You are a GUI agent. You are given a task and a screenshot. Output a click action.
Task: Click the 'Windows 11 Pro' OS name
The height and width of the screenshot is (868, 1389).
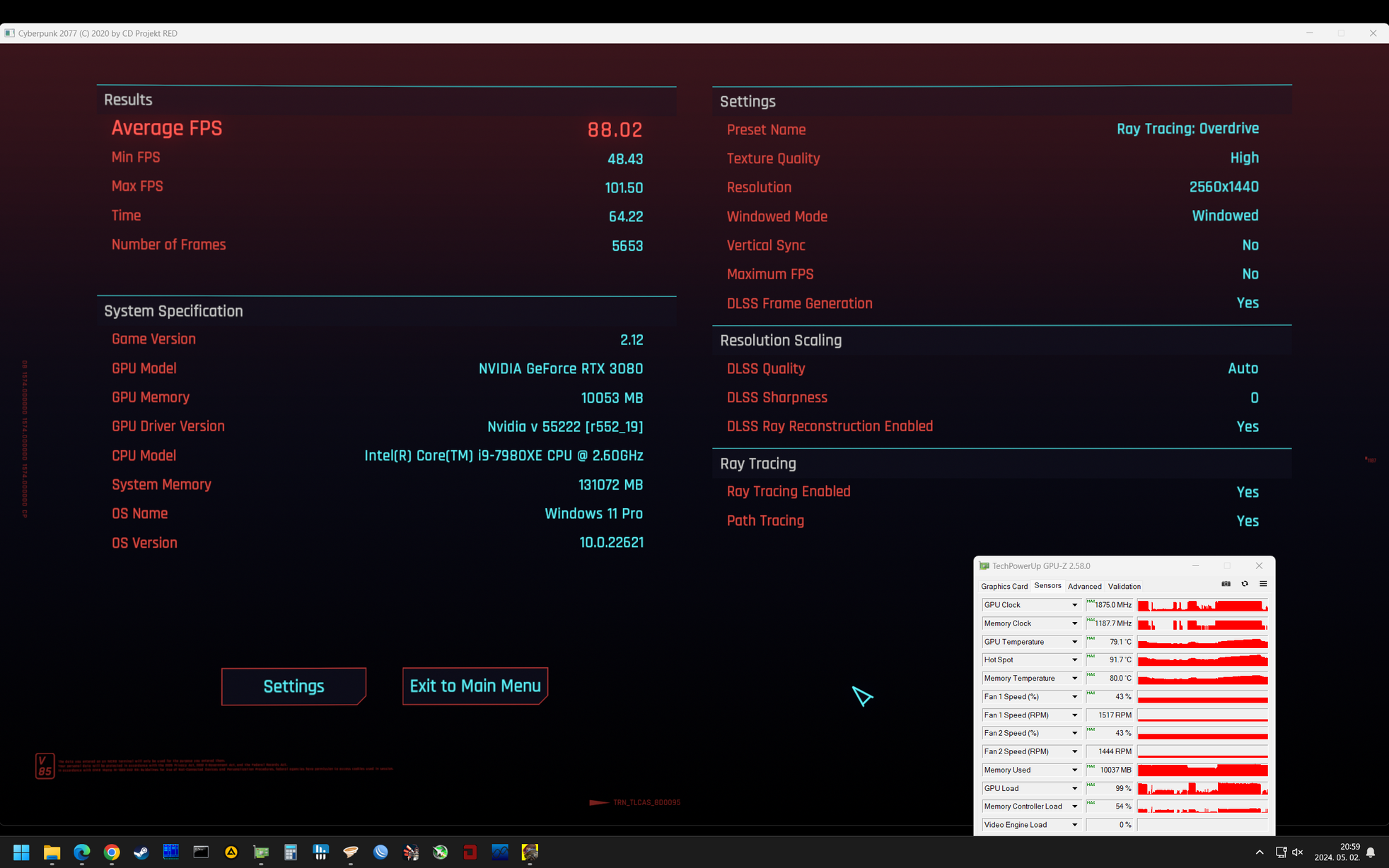(593, 514)
